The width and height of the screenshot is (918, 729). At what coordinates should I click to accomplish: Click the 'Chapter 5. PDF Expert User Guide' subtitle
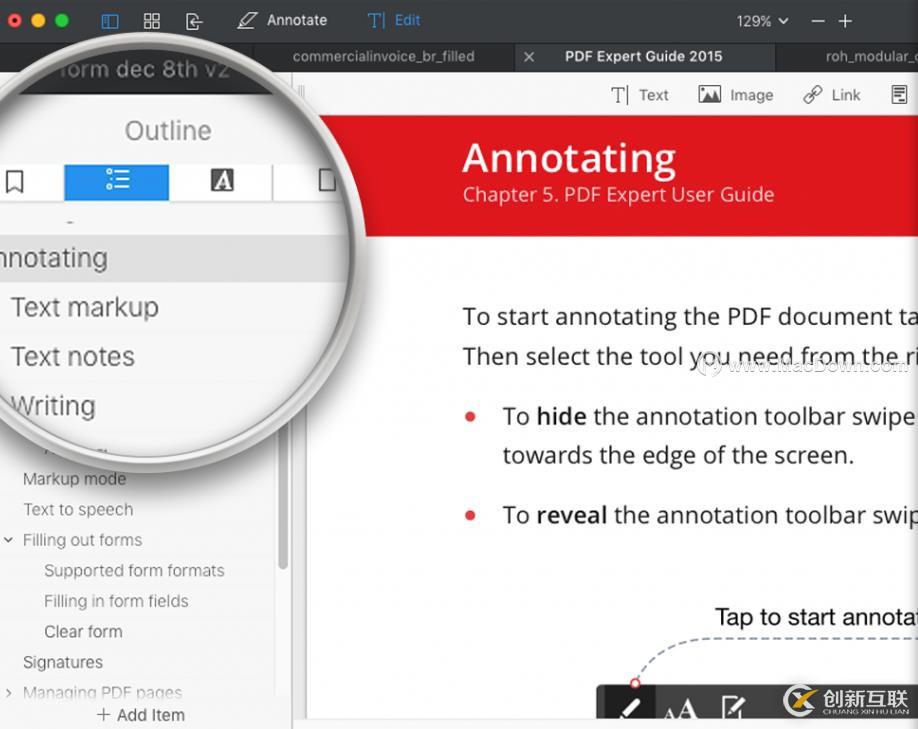pyautogui.click(x=618, y=194)
